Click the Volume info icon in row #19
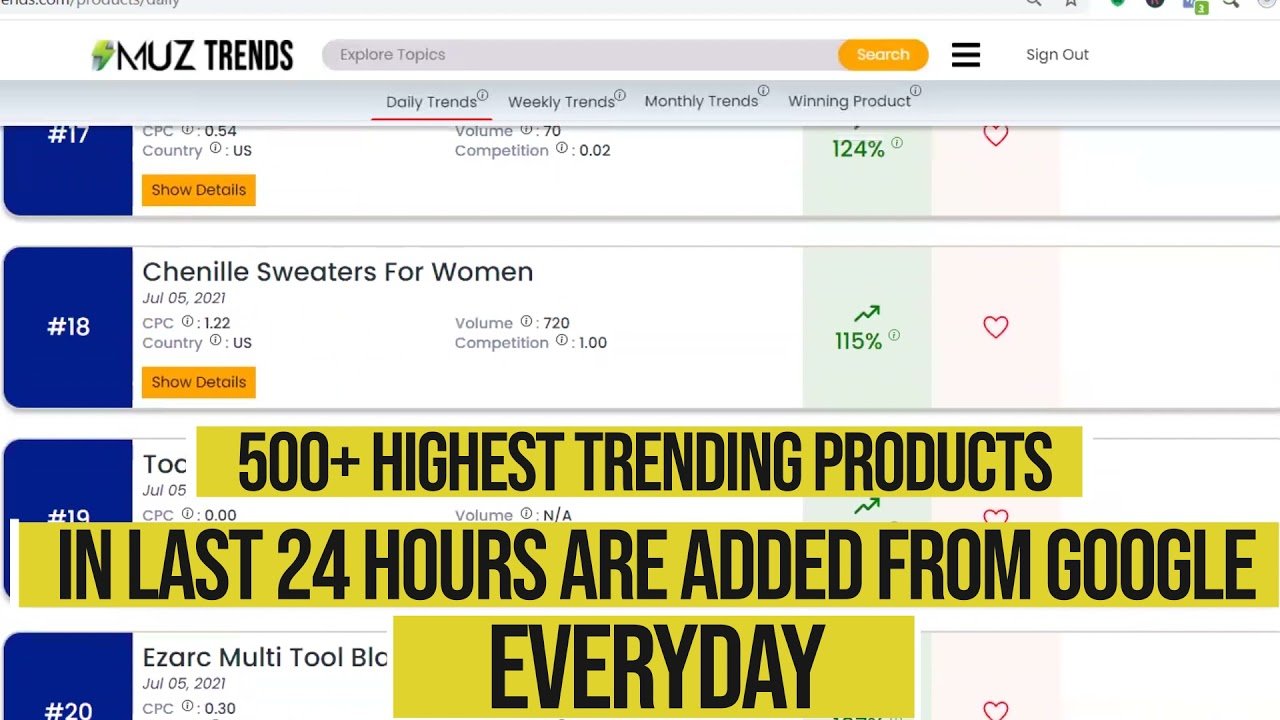Screen dimensions: 1280x720 [526, 514]
